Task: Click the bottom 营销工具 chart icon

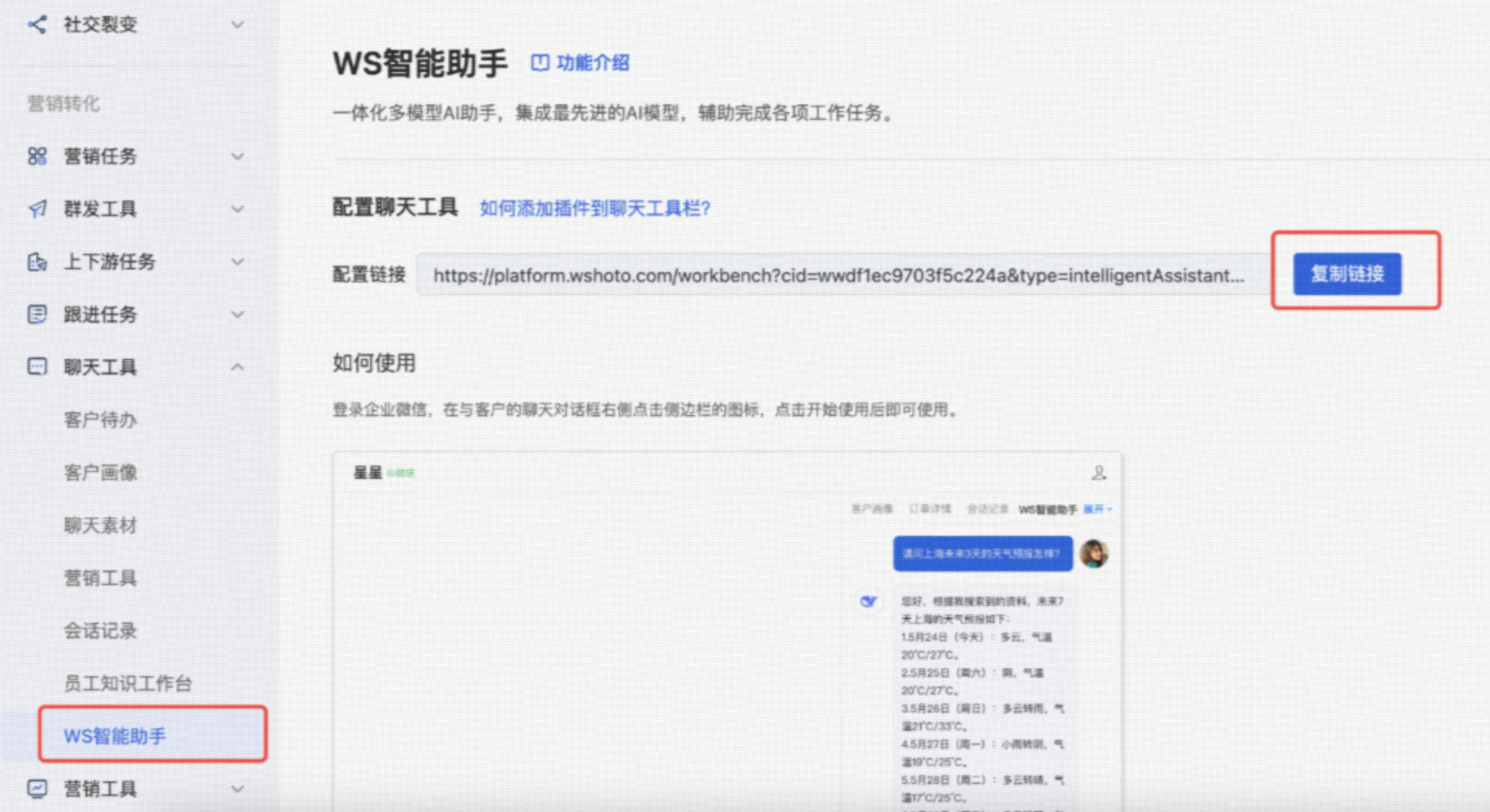Action: click(37, 788)
